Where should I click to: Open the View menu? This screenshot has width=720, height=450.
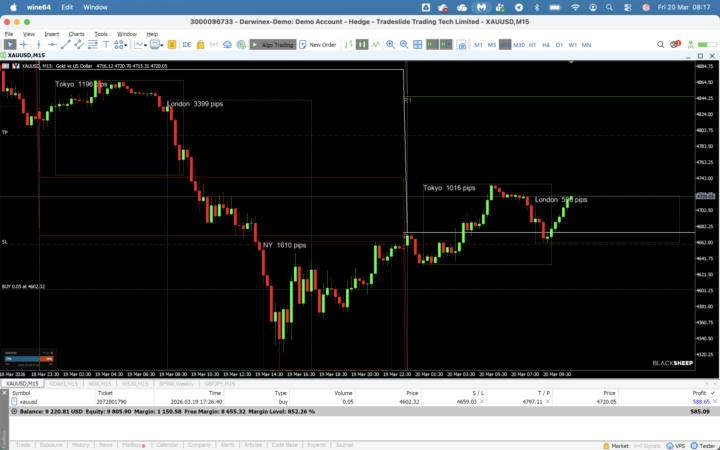coord(28,34)
